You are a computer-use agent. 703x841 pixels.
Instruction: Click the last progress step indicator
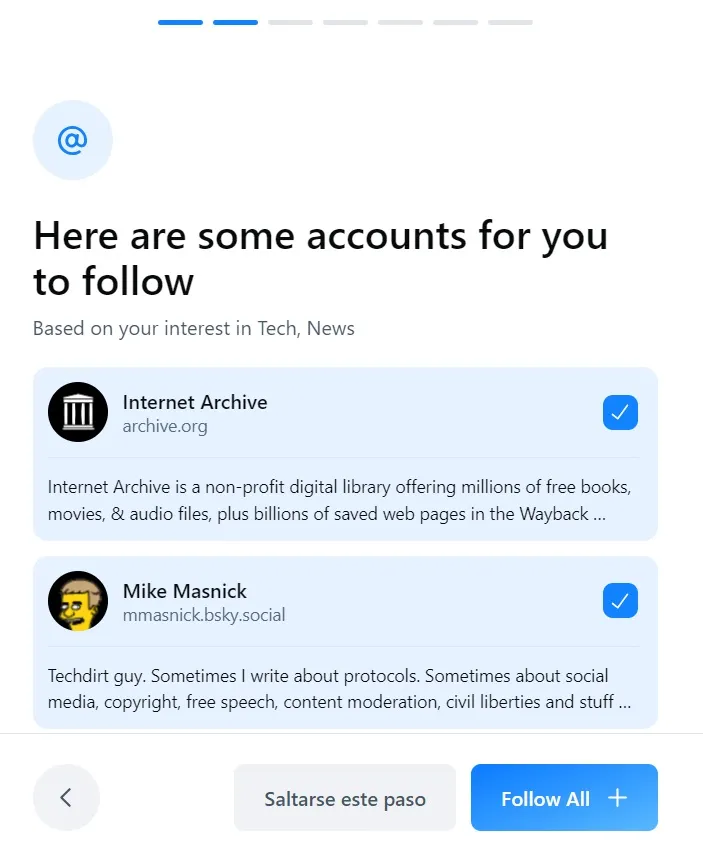(x=510, y=22)
